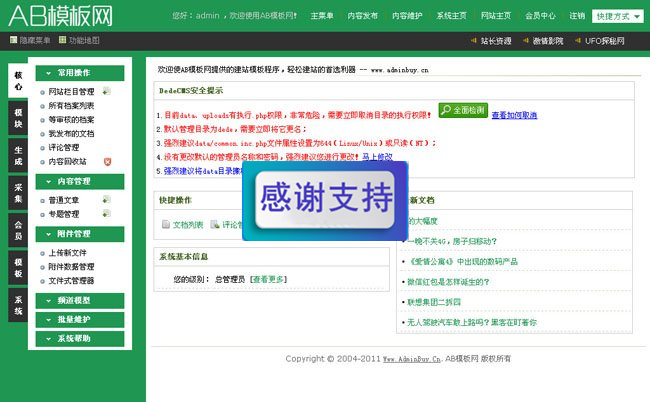Screen dimensions: 650x402
Task: Click the 查看更多 link
Action: point(269,279)
